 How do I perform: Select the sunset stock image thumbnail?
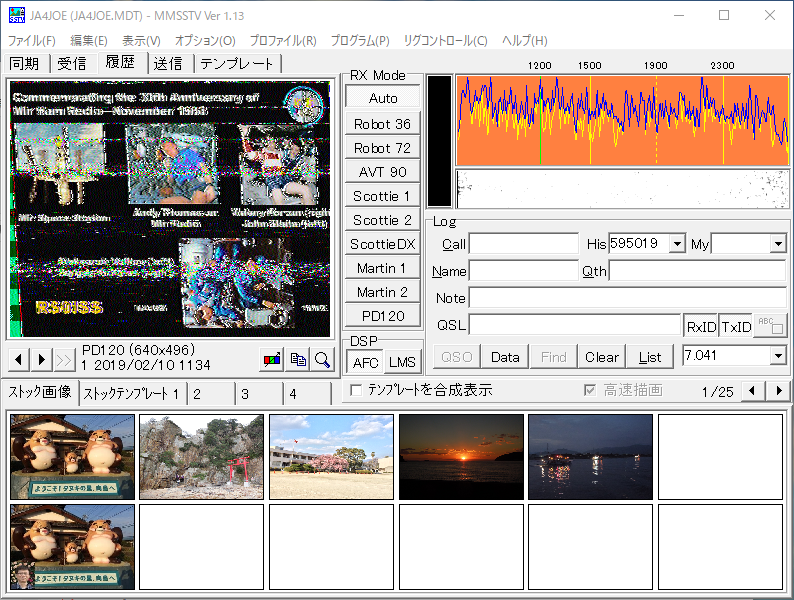[x=461, y=457]
